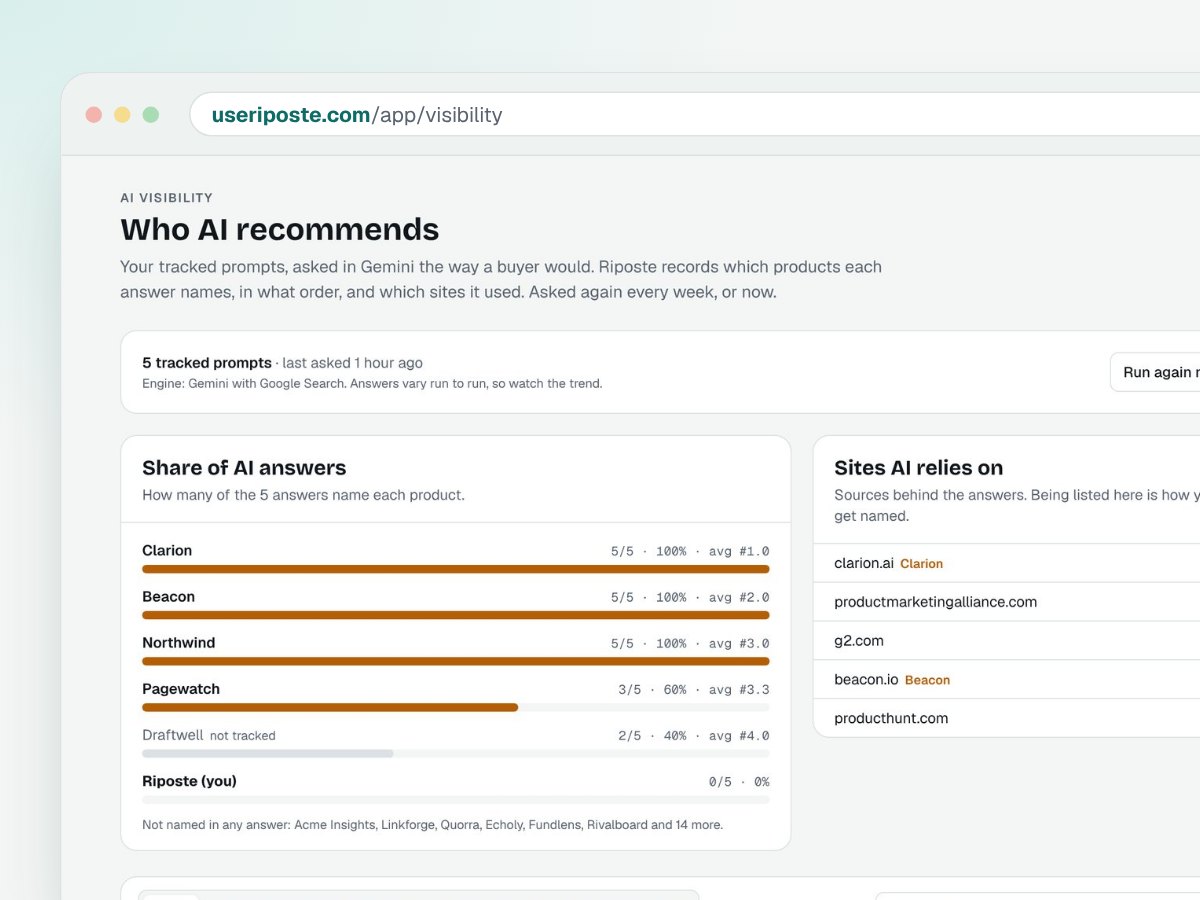Select the Riposte (you) row label
This screenshot has width=1200, height=900.
(190, 781)
